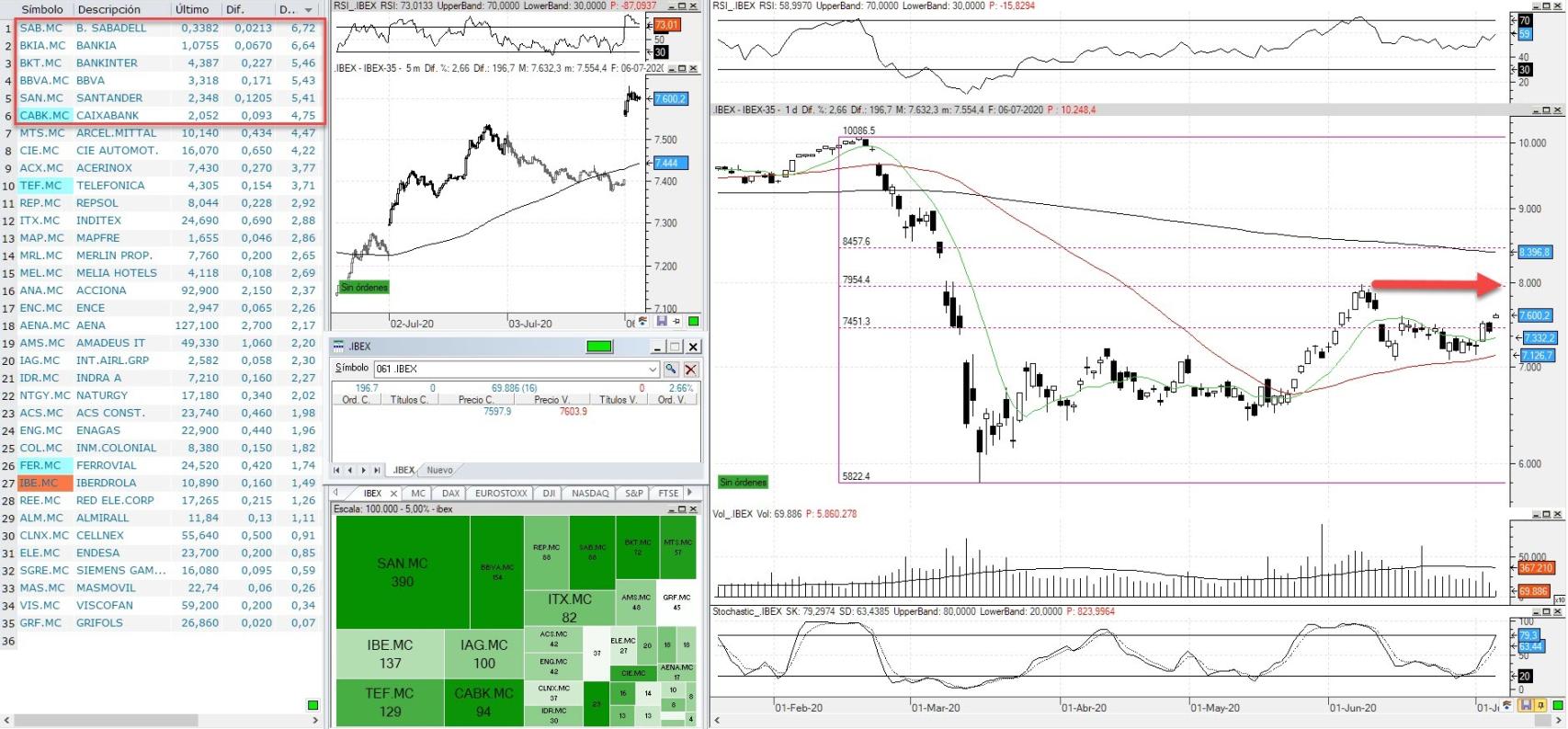This screenshot has width=1568, height=729.
Task: Click the Títulos C. order book column header
Action: pyautogui.click(x=409, y=400)
